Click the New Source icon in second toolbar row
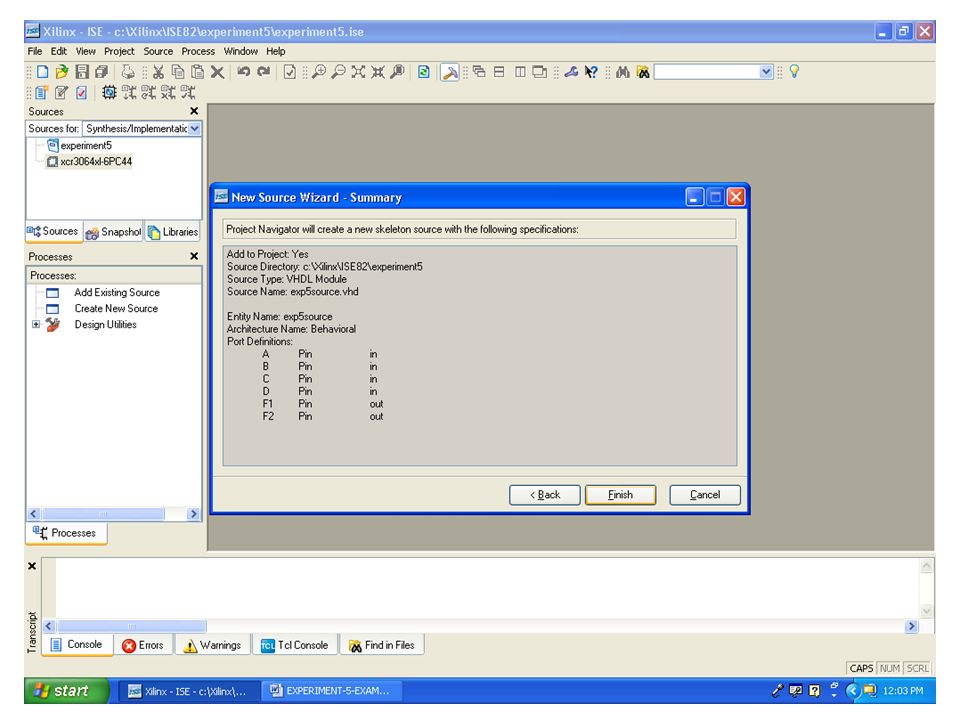This screenshot has height=720, width=960. 42,93
